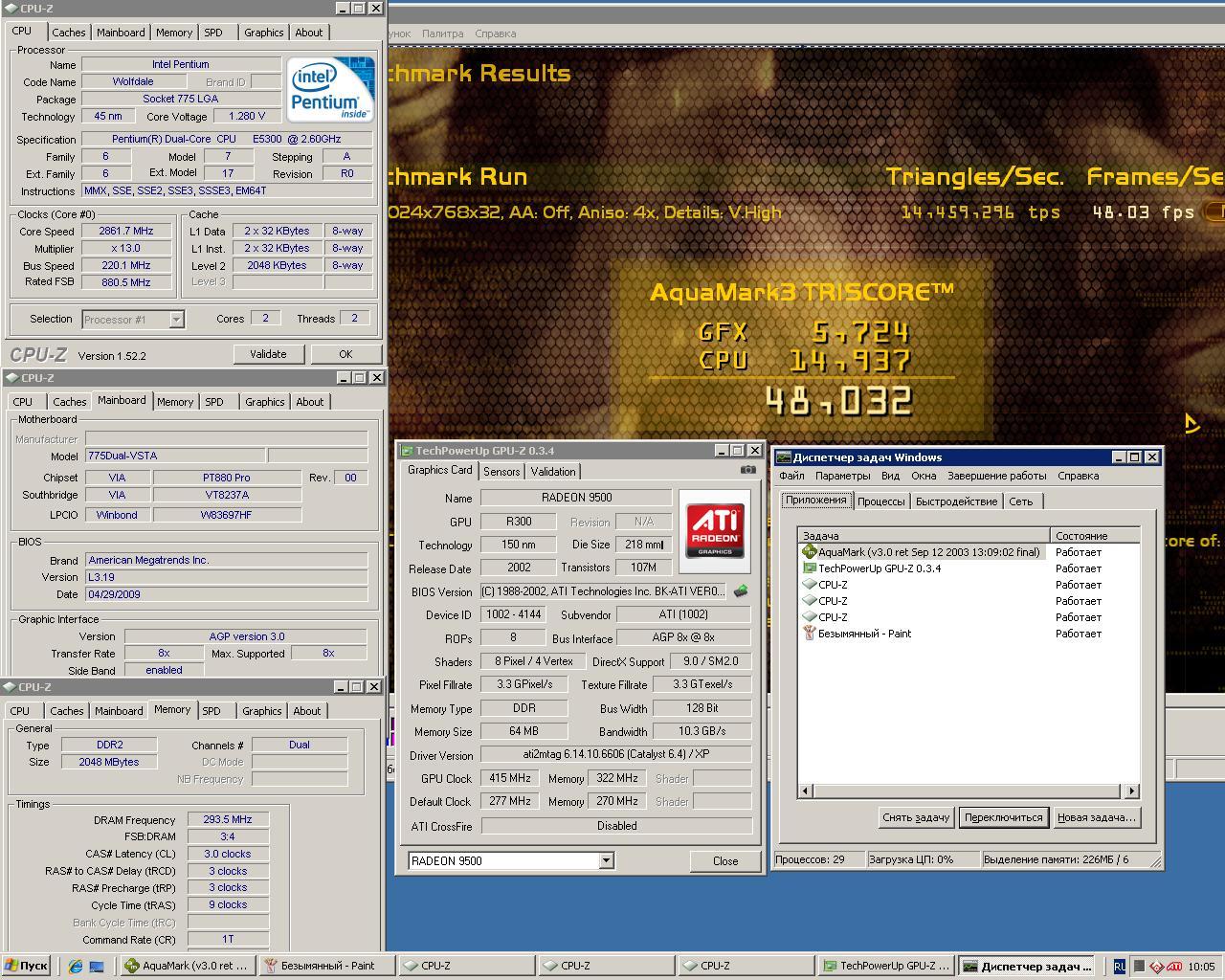
Task: Open Параметры menu in Task Manager
Action: coord(843,476)
